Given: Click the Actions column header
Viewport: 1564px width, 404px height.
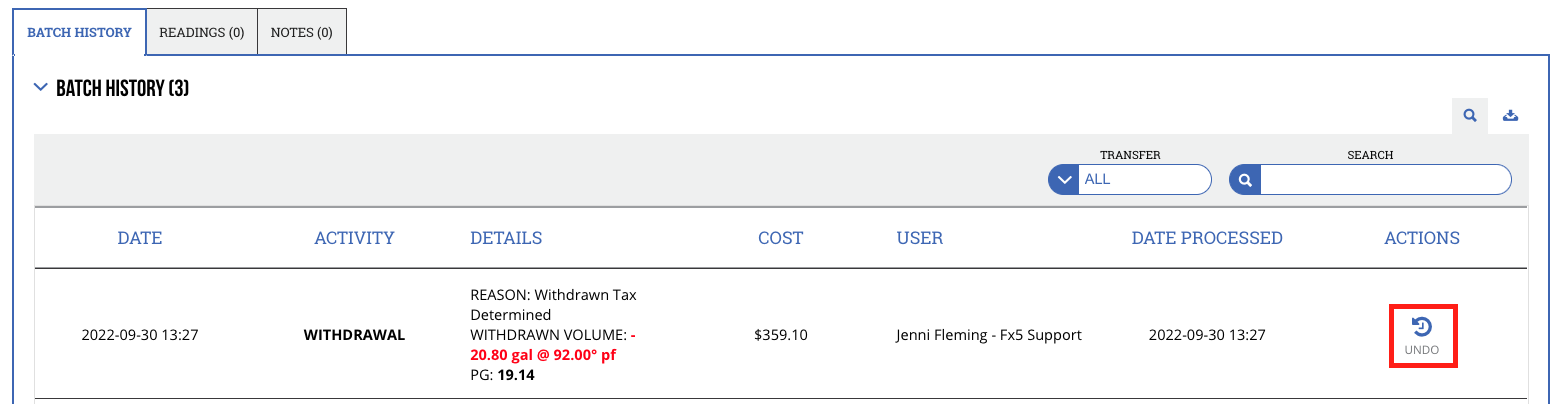Looking at the screenshot, I should [x=1422, y=238].
